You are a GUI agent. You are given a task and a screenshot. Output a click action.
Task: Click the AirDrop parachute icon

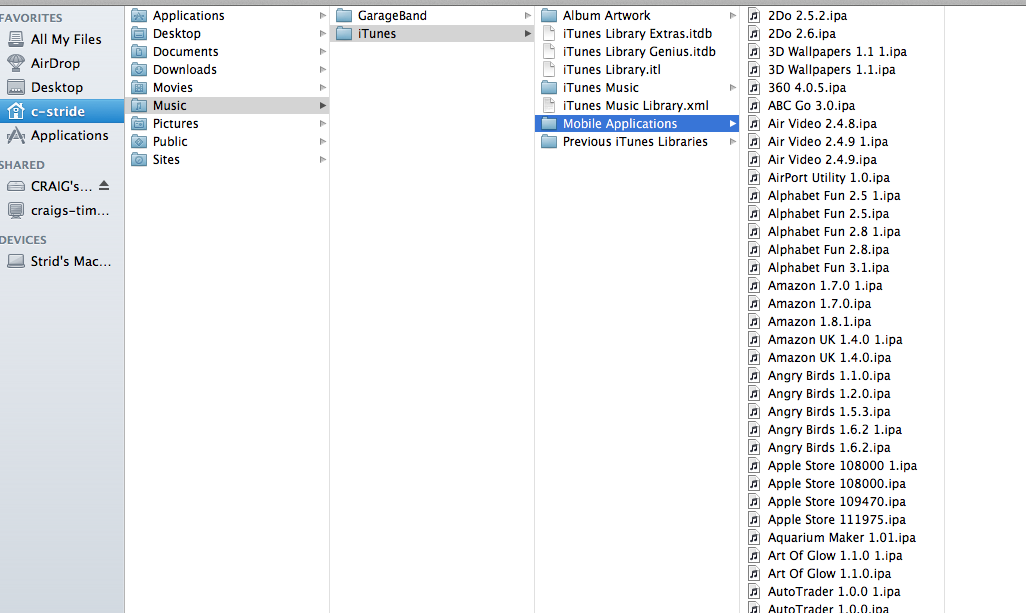pos(16,63)
